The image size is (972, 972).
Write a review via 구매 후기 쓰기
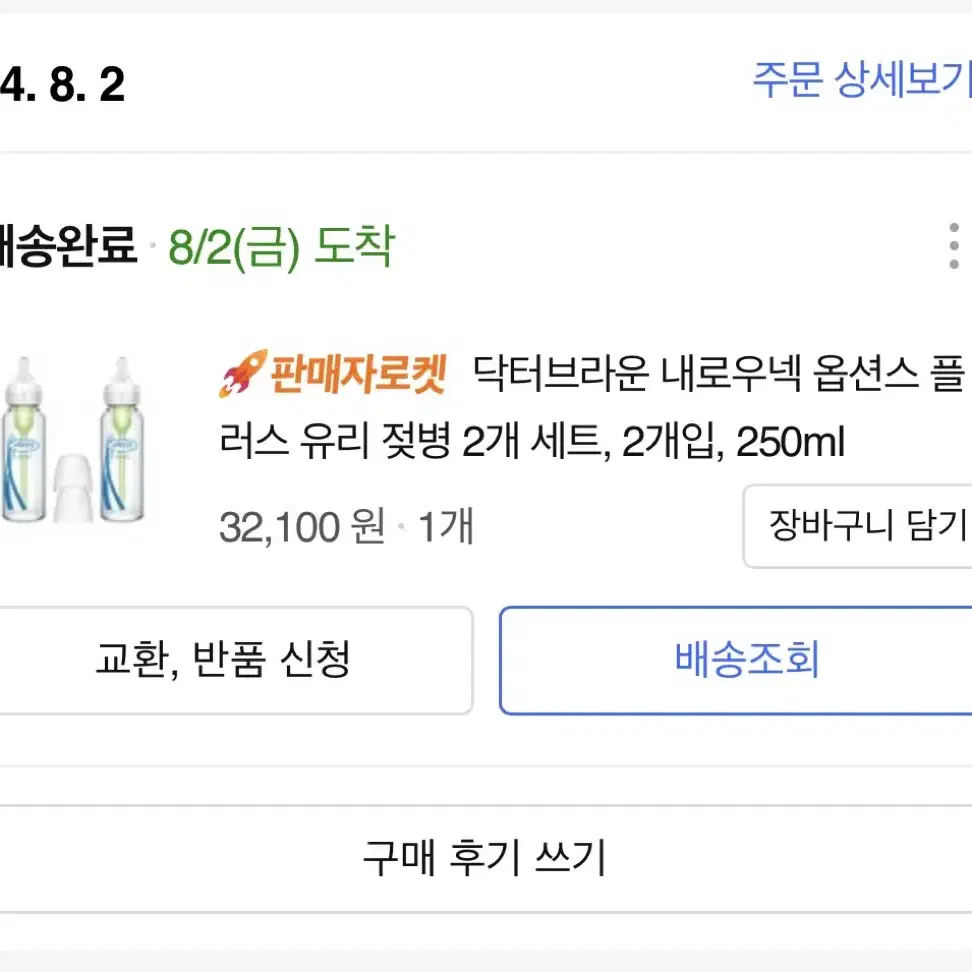point(485,857)
